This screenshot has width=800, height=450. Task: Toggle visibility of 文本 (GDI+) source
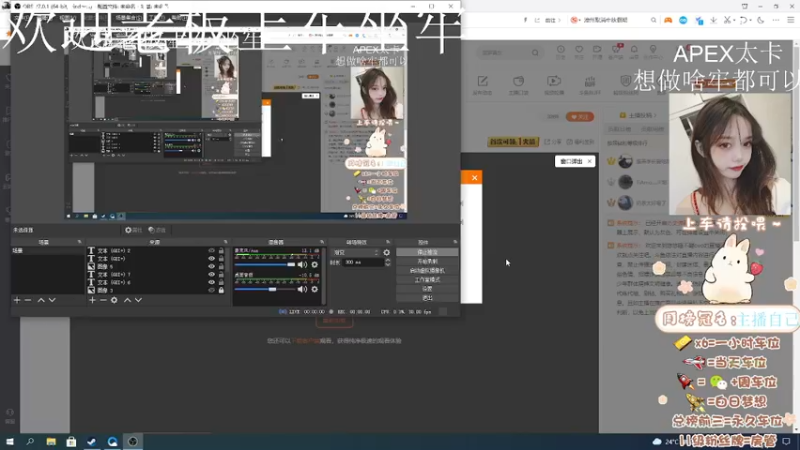[211, 259]
